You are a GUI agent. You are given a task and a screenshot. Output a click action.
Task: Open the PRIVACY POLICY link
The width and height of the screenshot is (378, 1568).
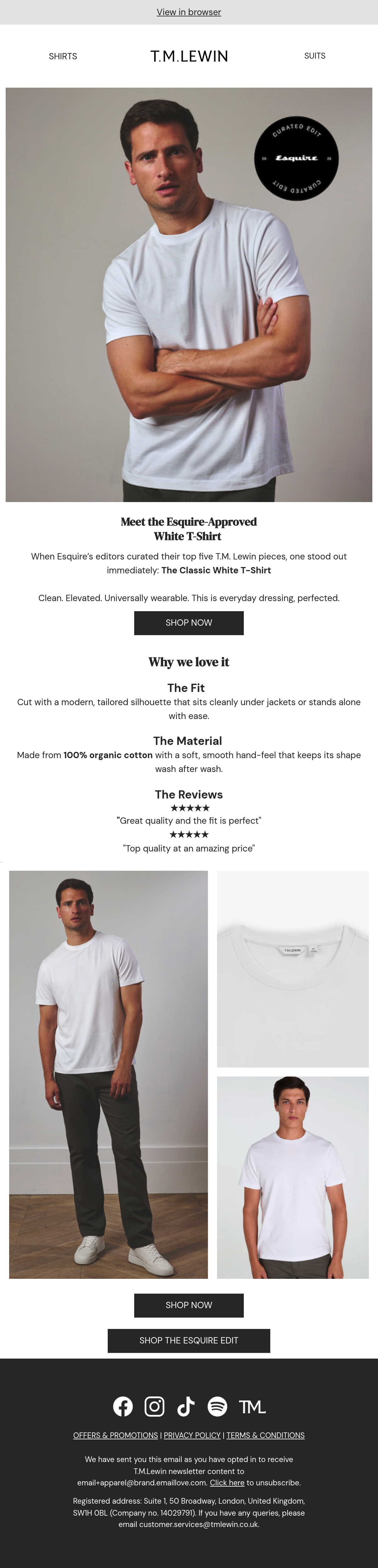[x=192, y=1435]
